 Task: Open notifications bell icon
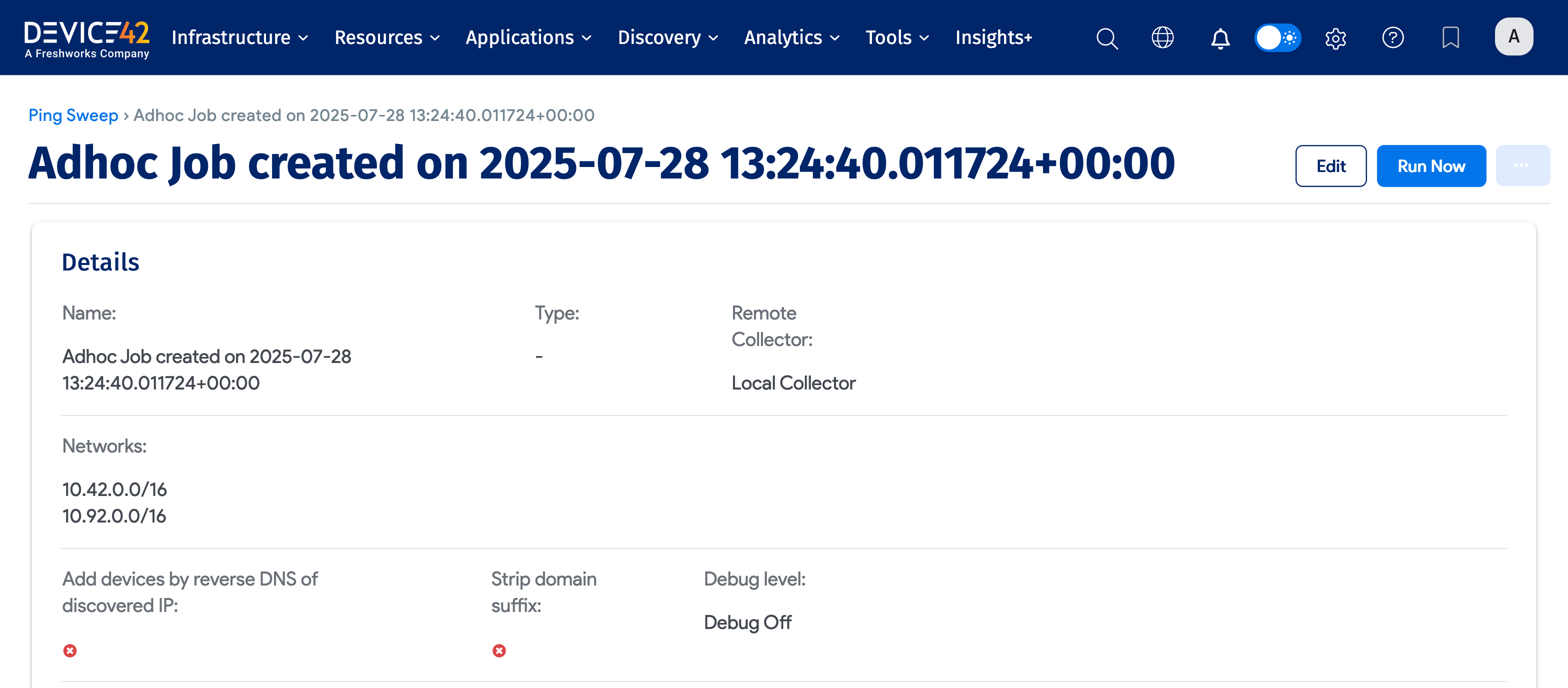1220,37
